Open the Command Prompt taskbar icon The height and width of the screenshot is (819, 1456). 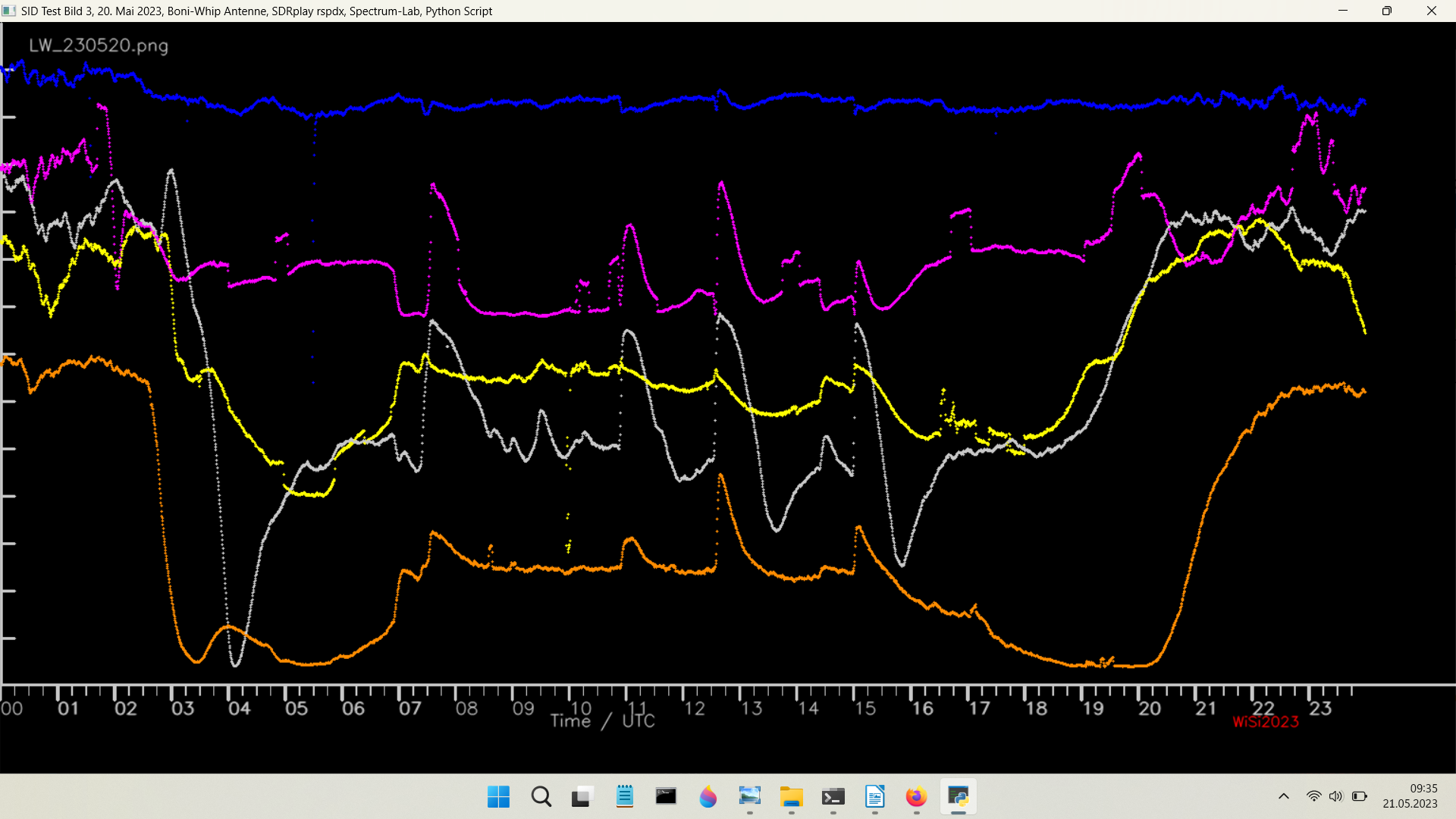pyautogui.click(x=666, y=796)
